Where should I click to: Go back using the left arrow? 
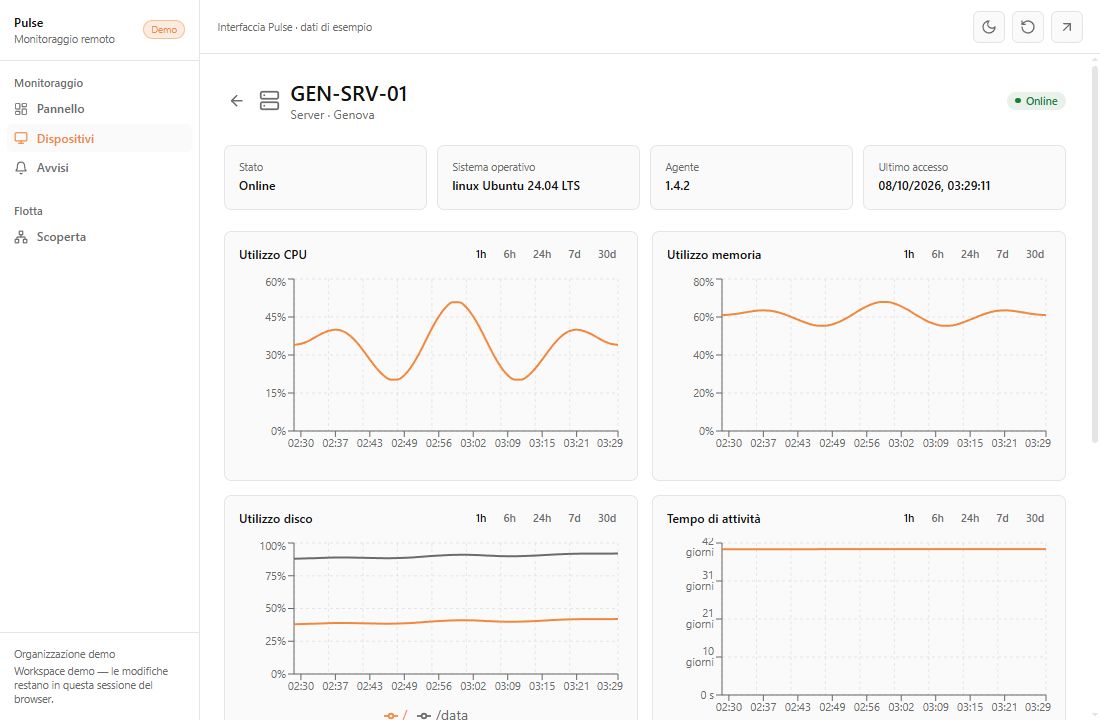[x=236, y=101]
